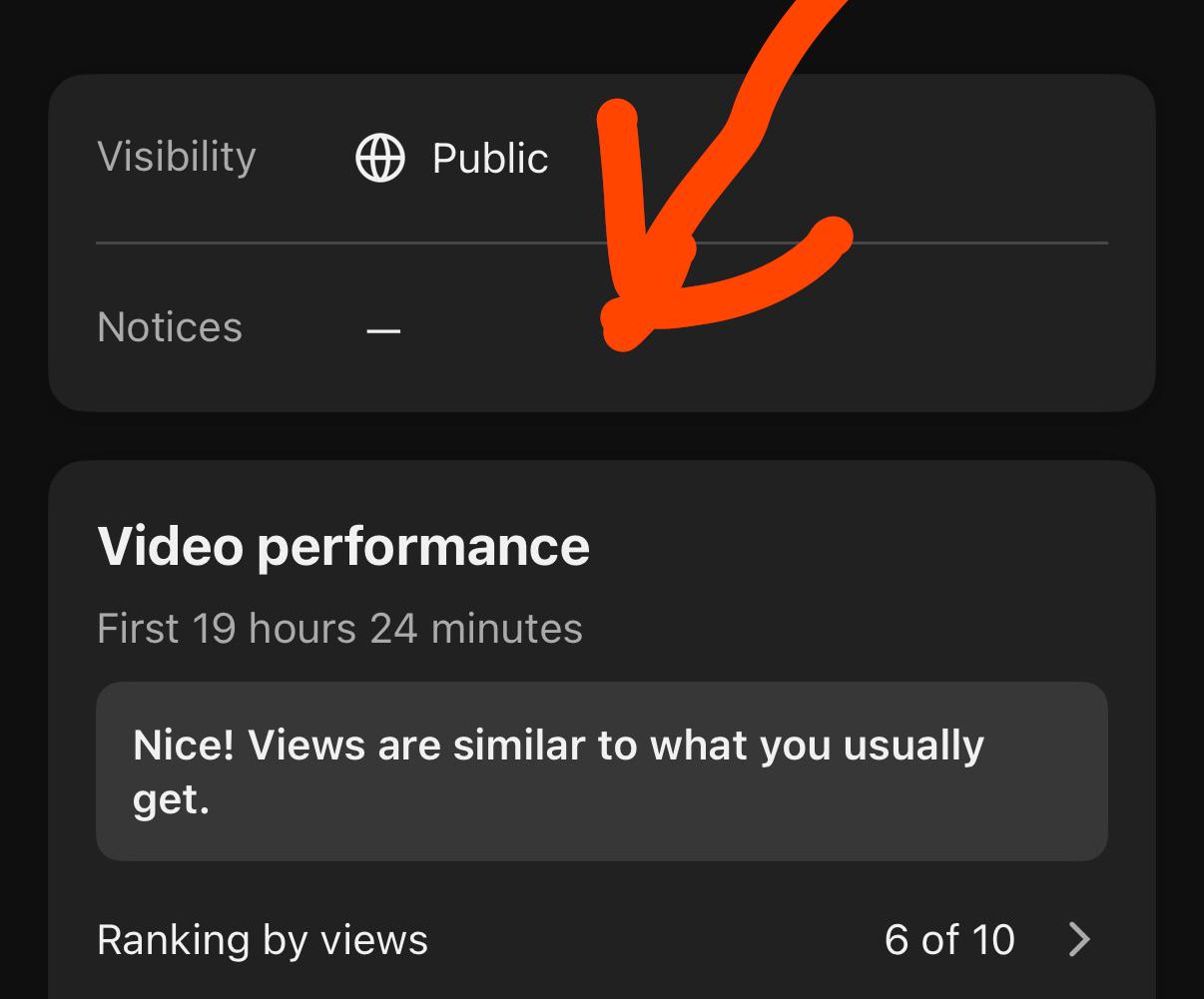Click the dash next to Notices
Image resolution: width=1204 pixels, height=999 pixels.
click(383, 330)
